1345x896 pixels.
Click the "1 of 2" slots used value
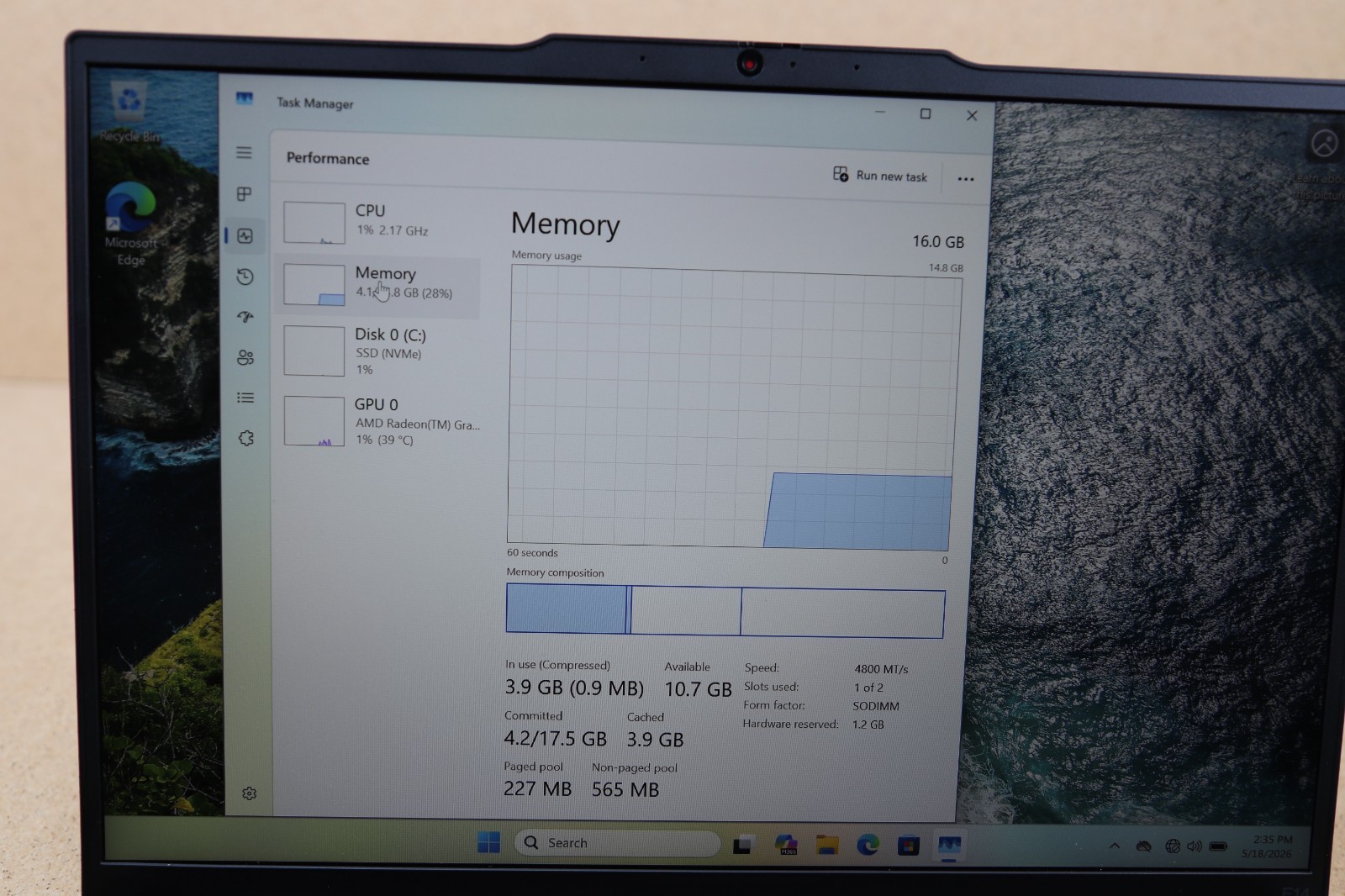point(868,688)
